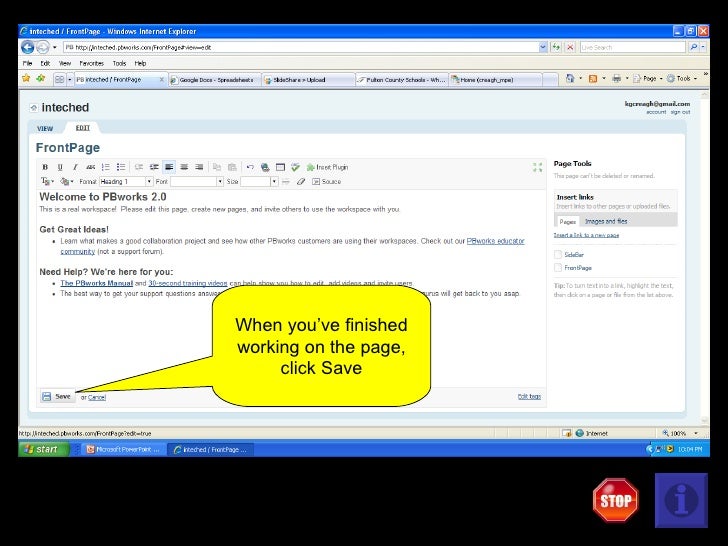Click the browser Back button

pyautogui.click(x=28, y=47)
